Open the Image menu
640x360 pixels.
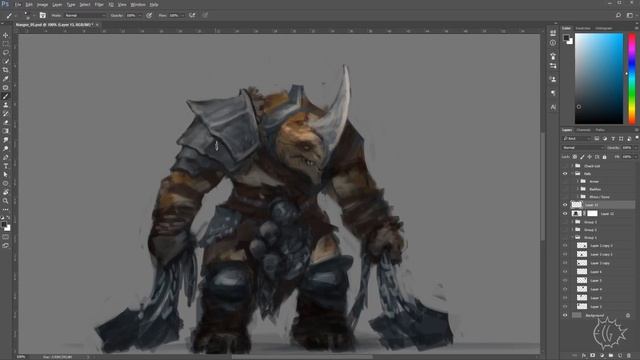pyautogui.click(x=42, y=4)
